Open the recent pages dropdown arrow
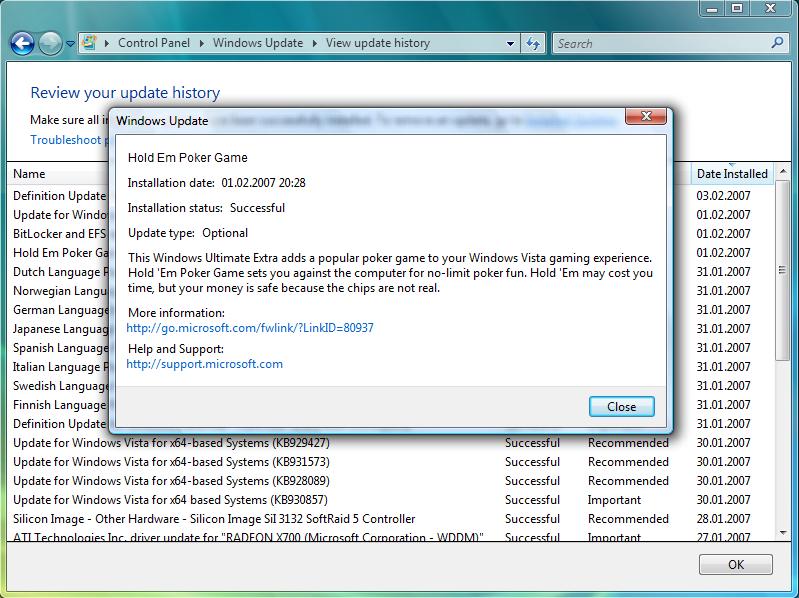The width and height of the screenshot is (799, 598). [x=70, y=44]
